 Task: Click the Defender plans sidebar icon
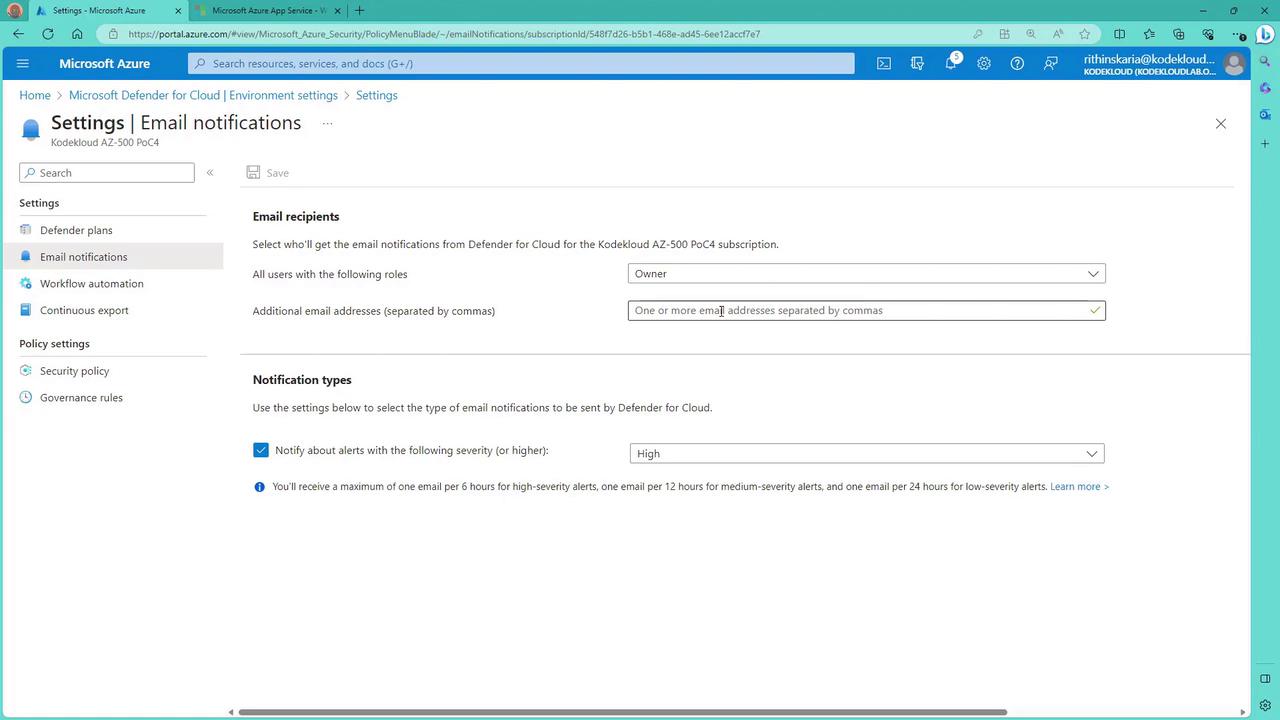pos(26,230)
